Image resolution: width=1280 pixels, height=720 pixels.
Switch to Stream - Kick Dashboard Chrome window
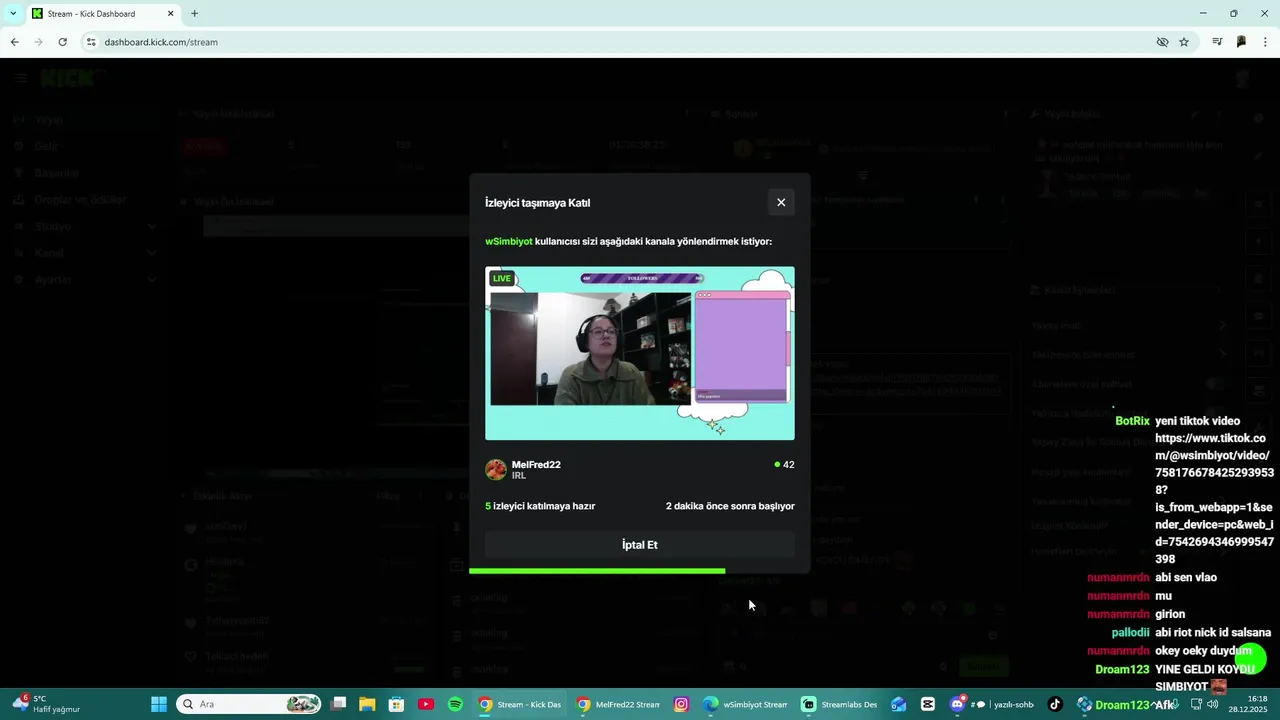520,704
